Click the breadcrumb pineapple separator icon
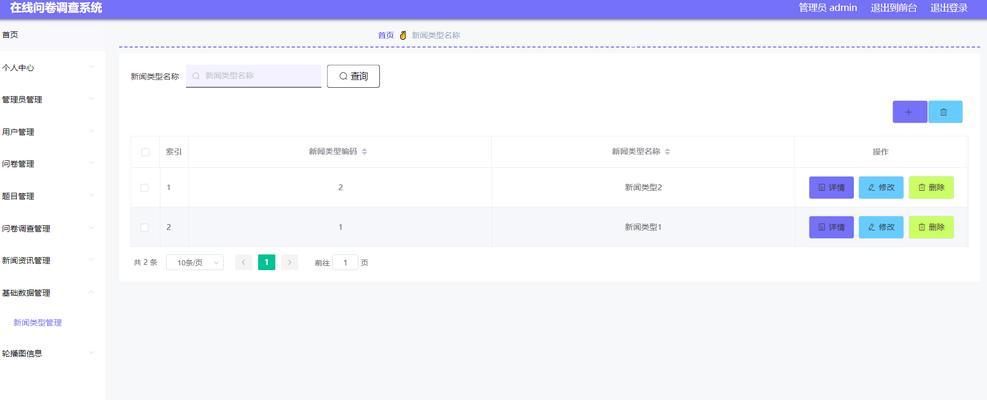The width and height of the screenshot is (987, 400). point(403,35)
